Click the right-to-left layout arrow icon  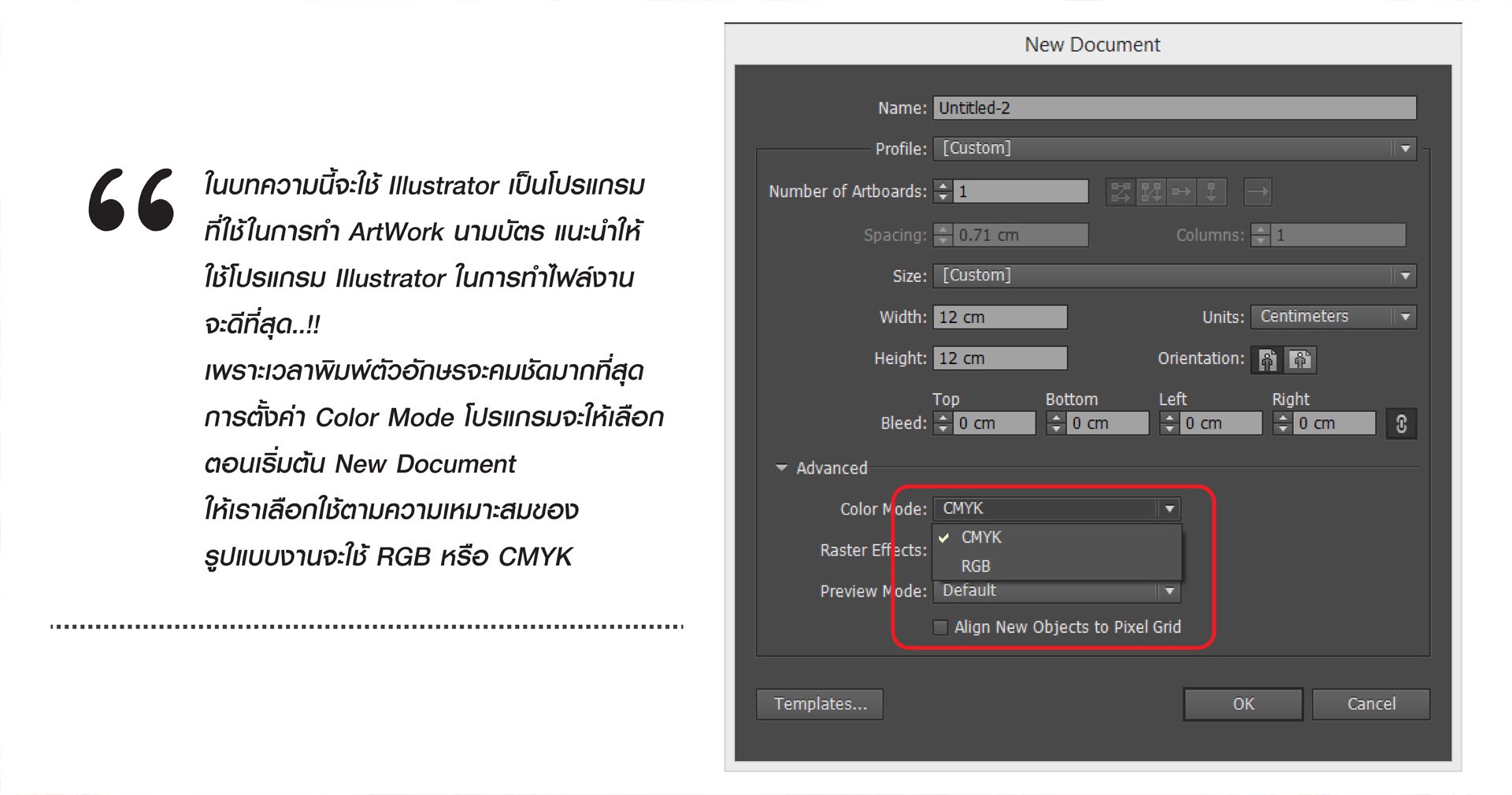click(x=1258, y=191)
